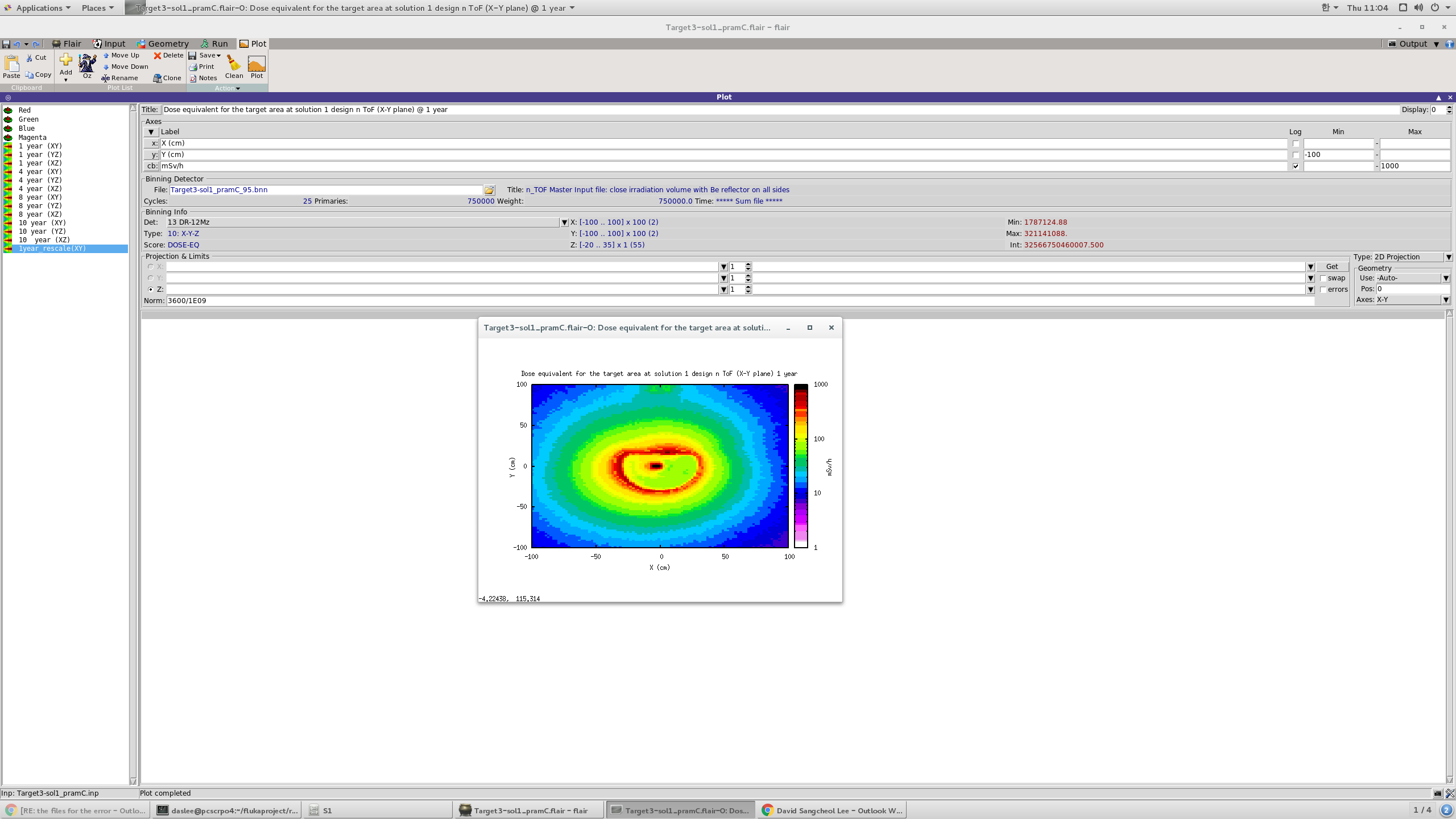Select the Z projection radio button

[151, 289]
